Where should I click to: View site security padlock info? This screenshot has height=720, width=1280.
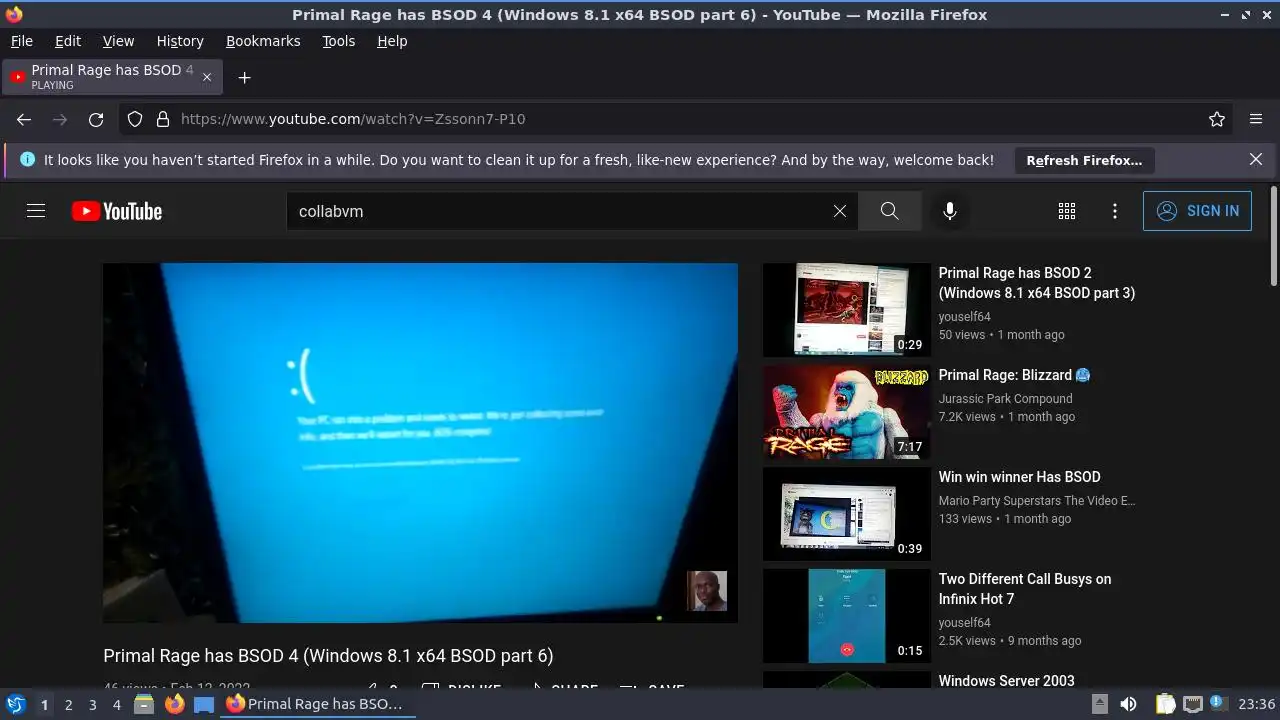tap(163, 119)
